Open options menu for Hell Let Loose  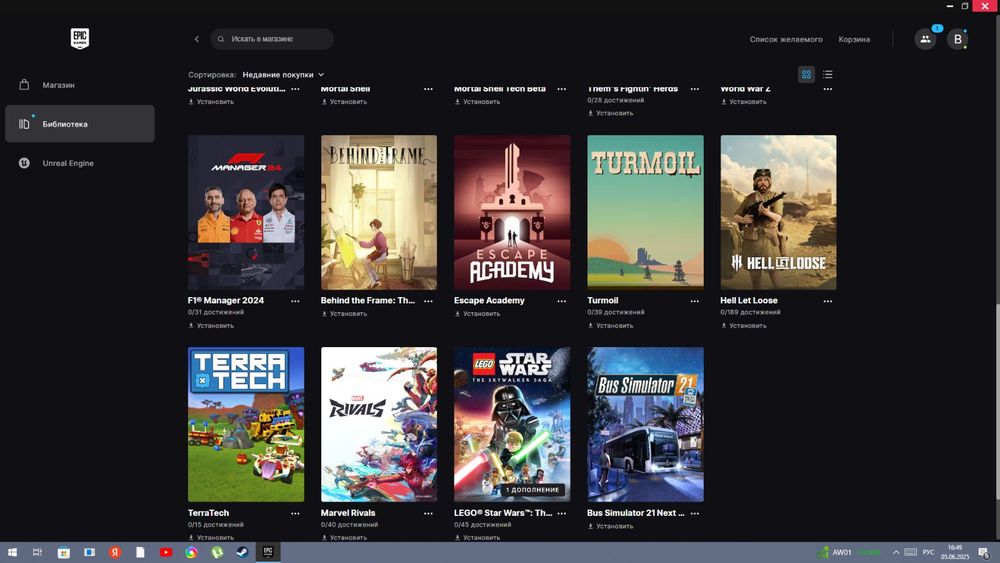click(x=828, y=301)
